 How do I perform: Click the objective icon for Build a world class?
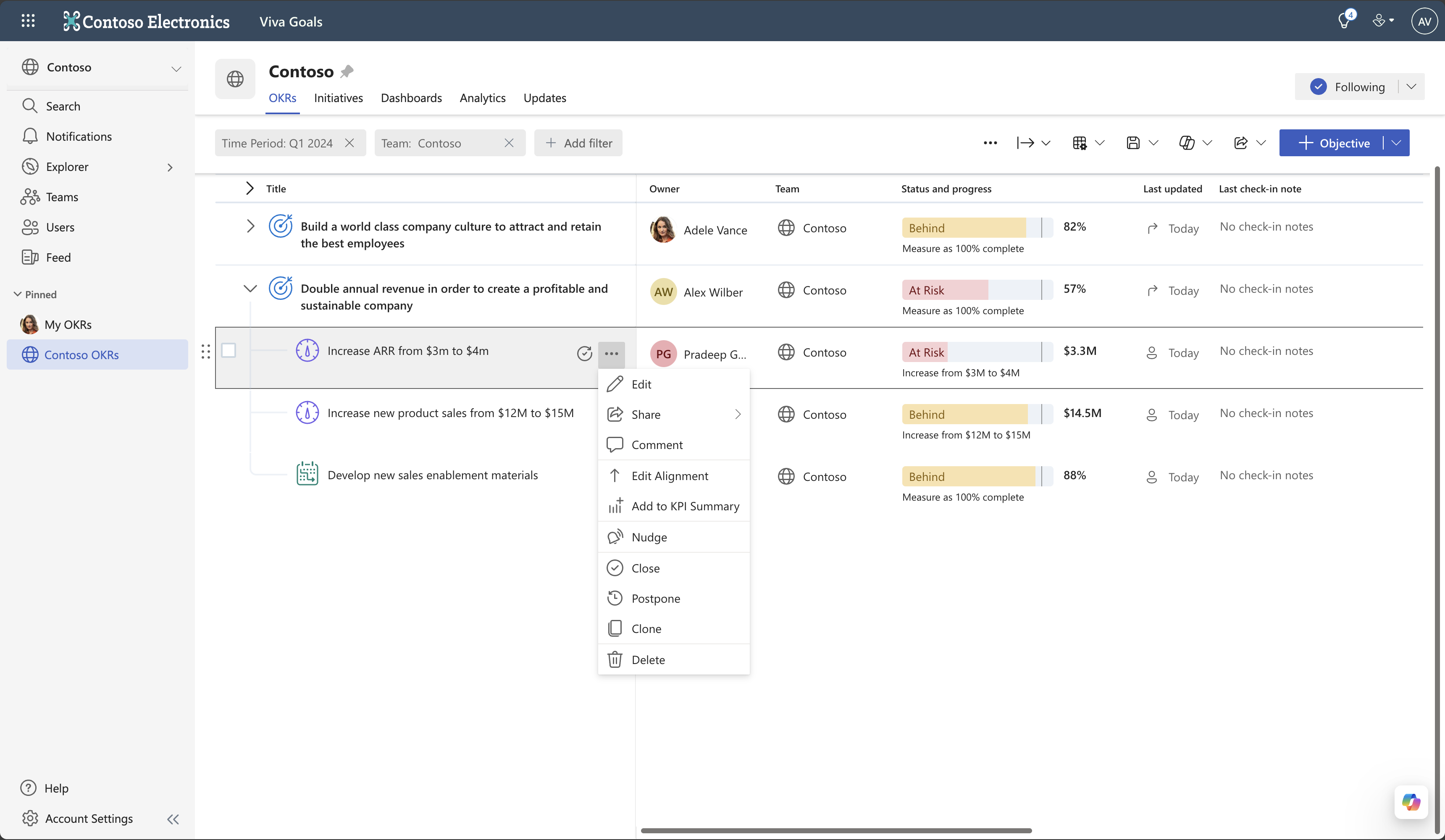[x=281, y=226]
